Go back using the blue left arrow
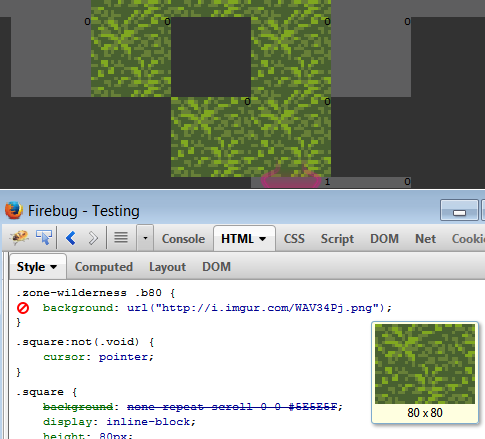 pyautogui.click(x=71, y=238)
